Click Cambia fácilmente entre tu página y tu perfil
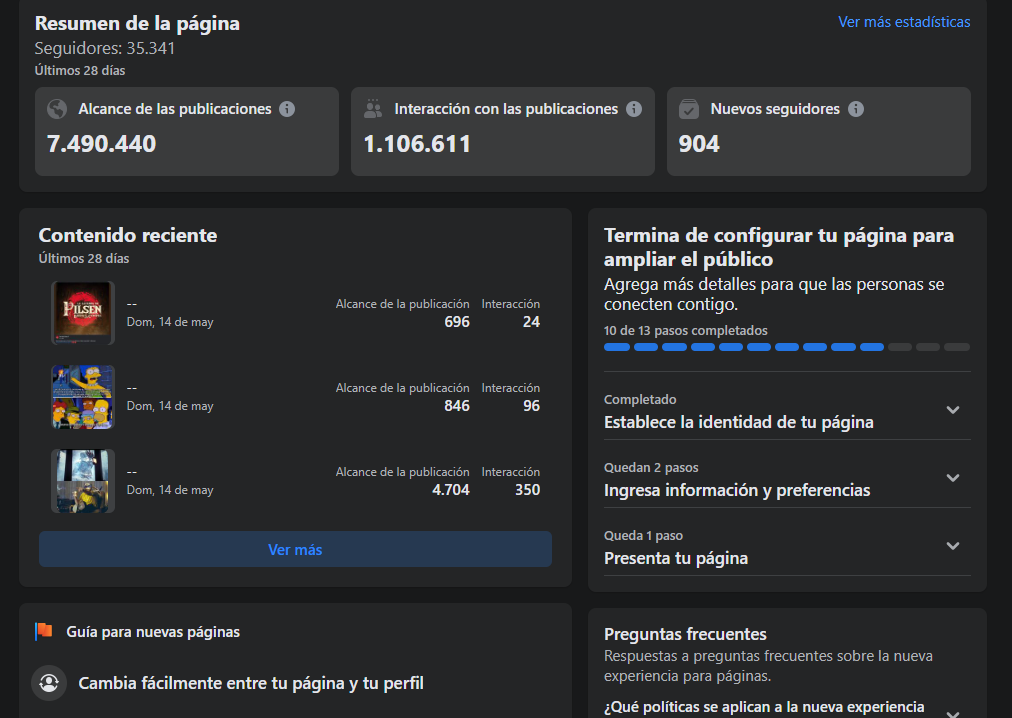The image size is (1012, 718). [x=251, y=683]
